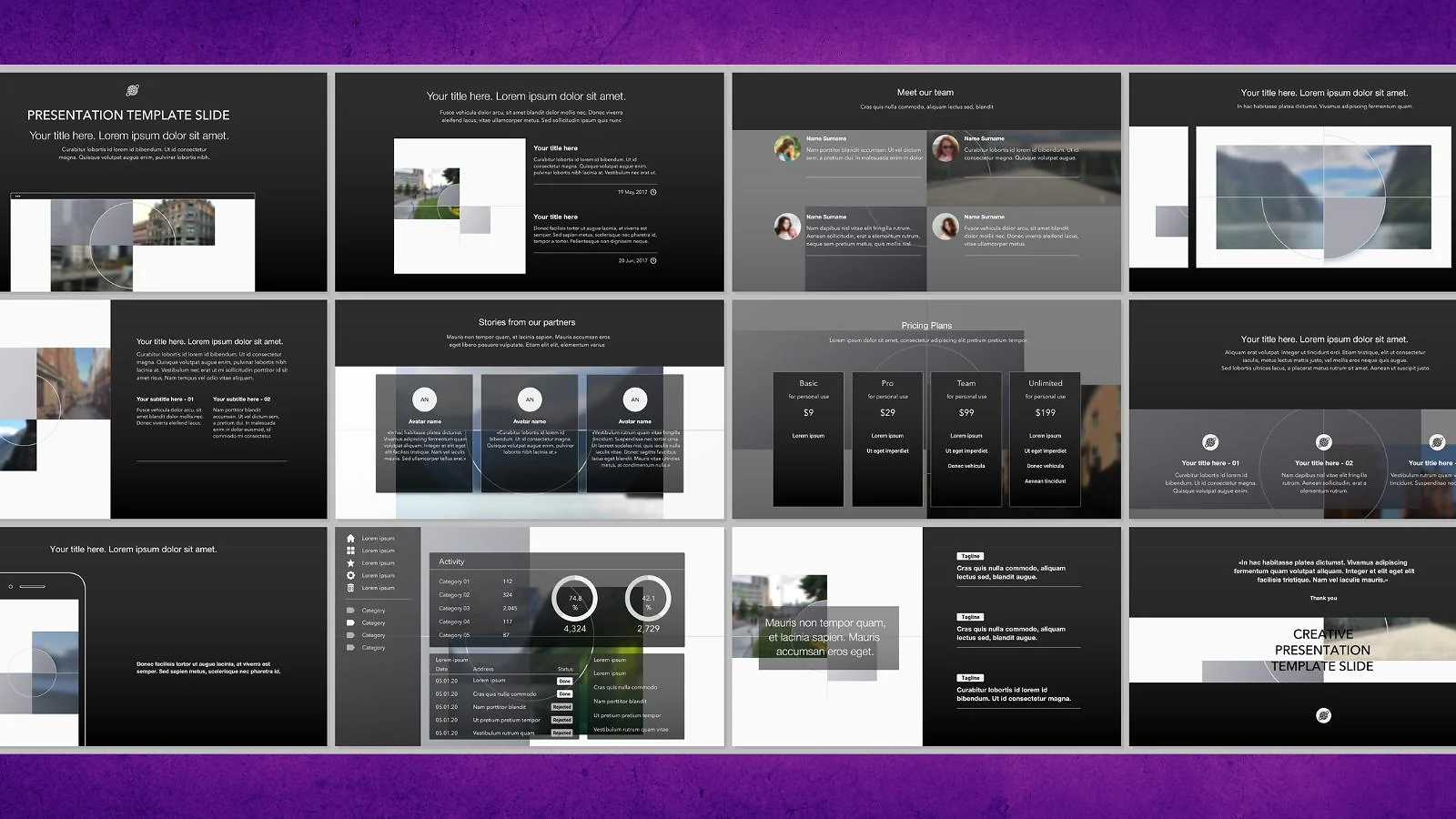1456x819 pixels.
Task: Click the round icon above 'Your title here - 01'
Action: [x=1210, y=442]
